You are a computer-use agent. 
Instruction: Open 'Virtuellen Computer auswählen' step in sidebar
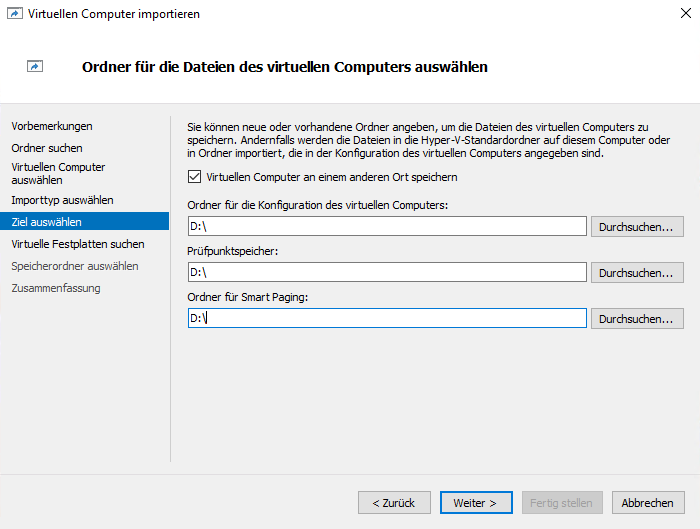click(58, 174)
